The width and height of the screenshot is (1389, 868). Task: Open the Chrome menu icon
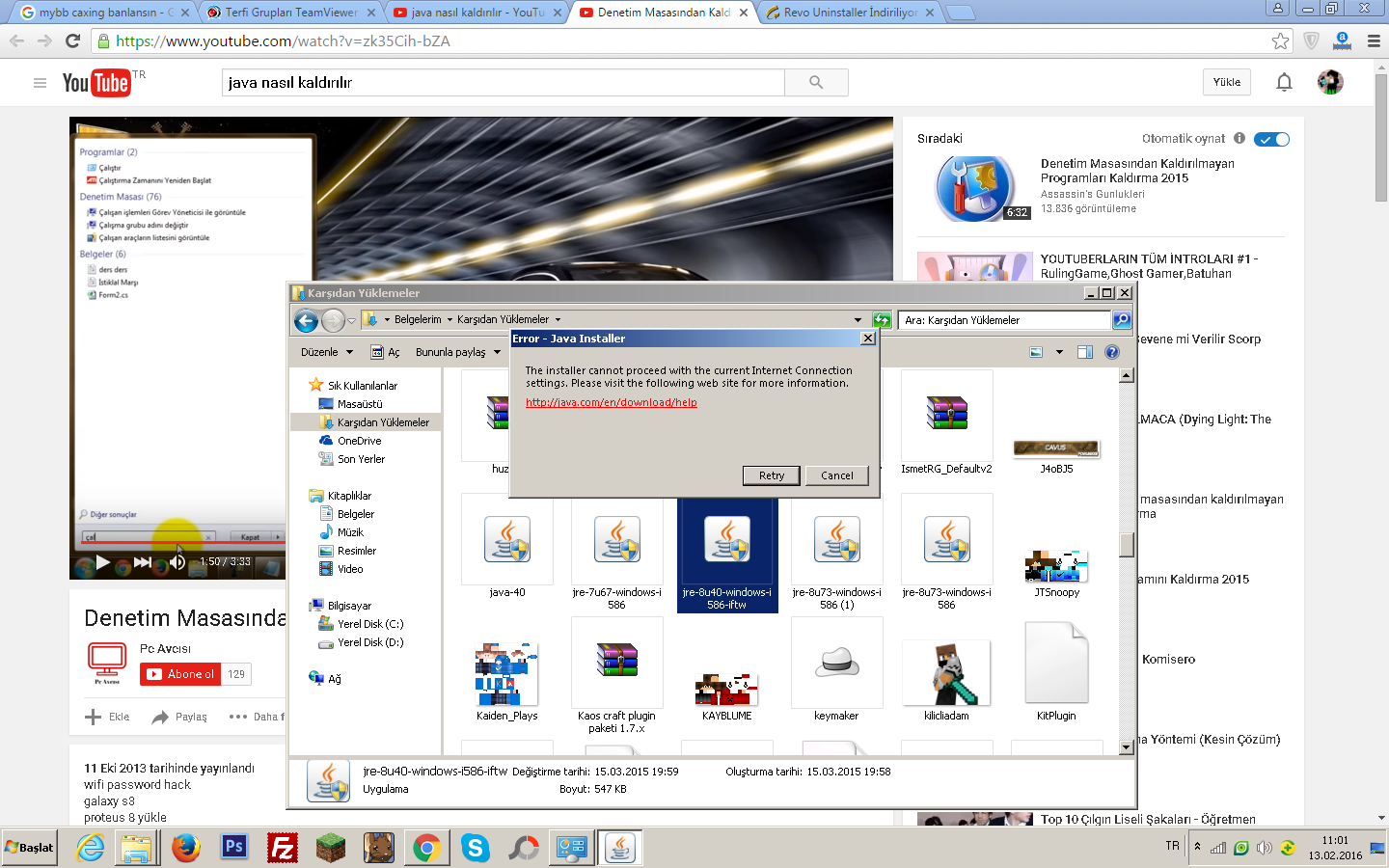[x=1374, y=41]
